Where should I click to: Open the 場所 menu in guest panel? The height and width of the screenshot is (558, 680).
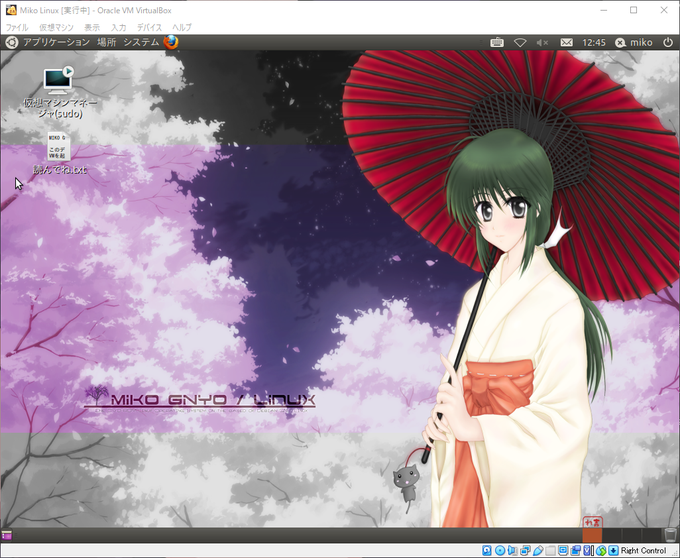[107, 42]
